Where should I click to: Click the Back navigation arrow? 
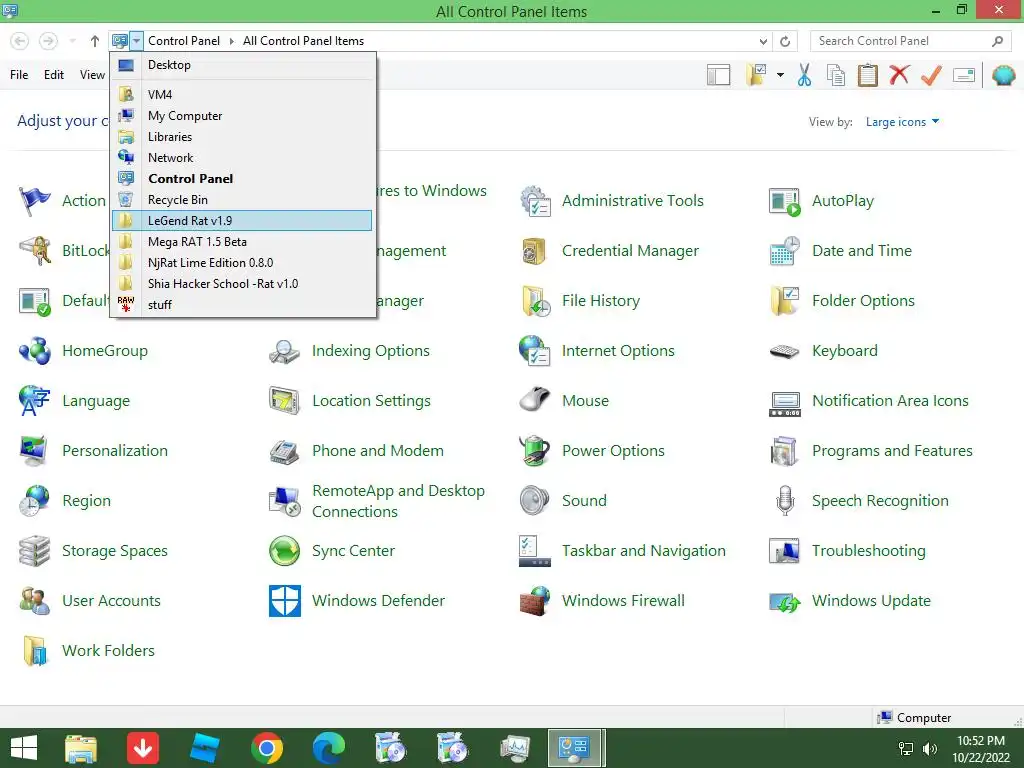tap(20, 41)
